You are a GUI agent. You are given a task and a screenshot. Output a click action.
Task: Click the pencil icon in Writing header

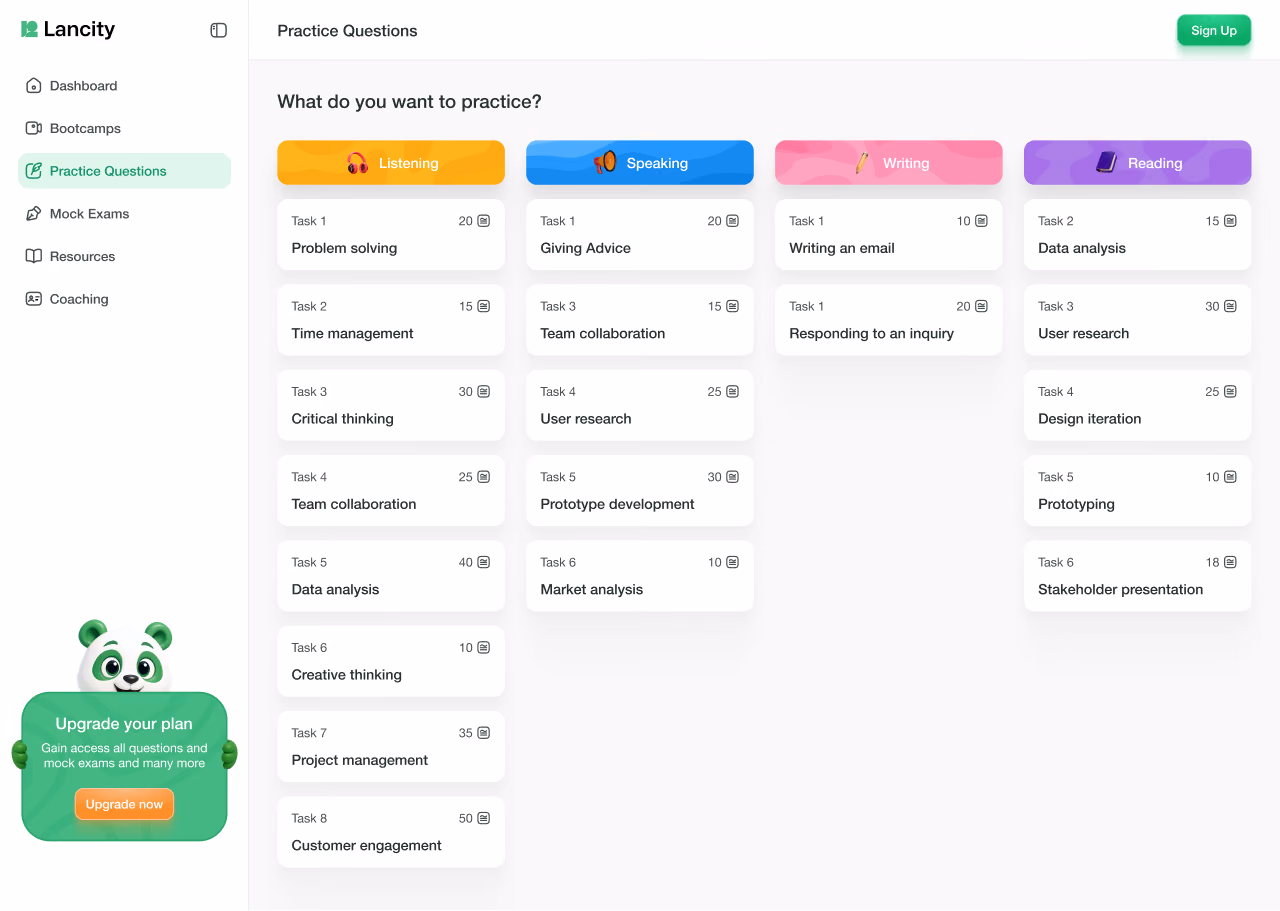pos(861,163)
